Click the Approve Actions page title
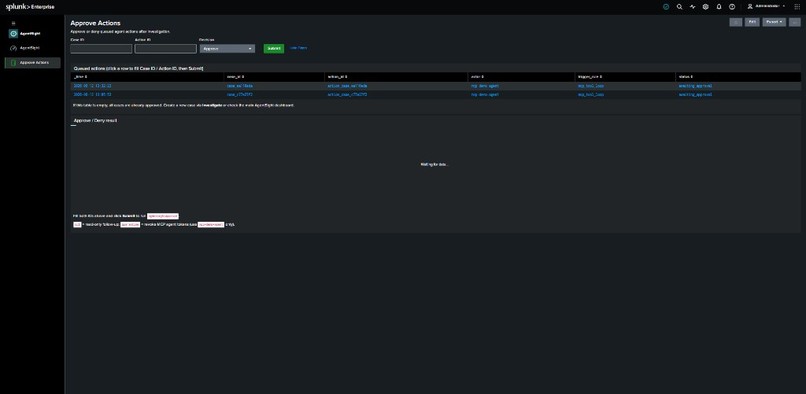 [96, 23]
